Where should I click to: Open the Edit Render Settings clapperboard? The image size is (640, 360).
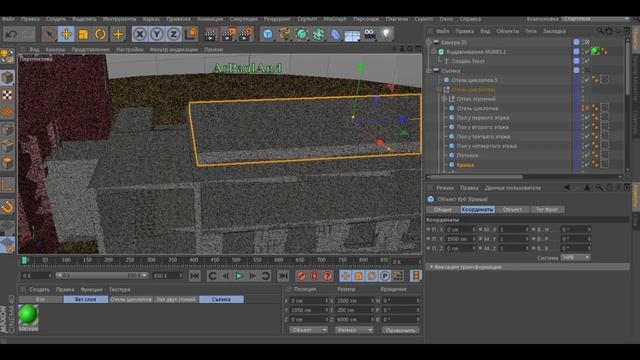pyautogui.click(x=246, y=34)
